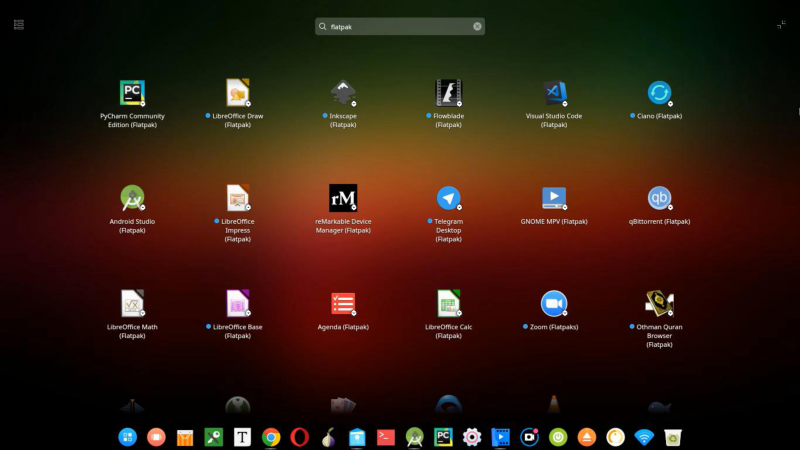Switch to Android Studio in dock
800x450 pixels.
[415, 437]
